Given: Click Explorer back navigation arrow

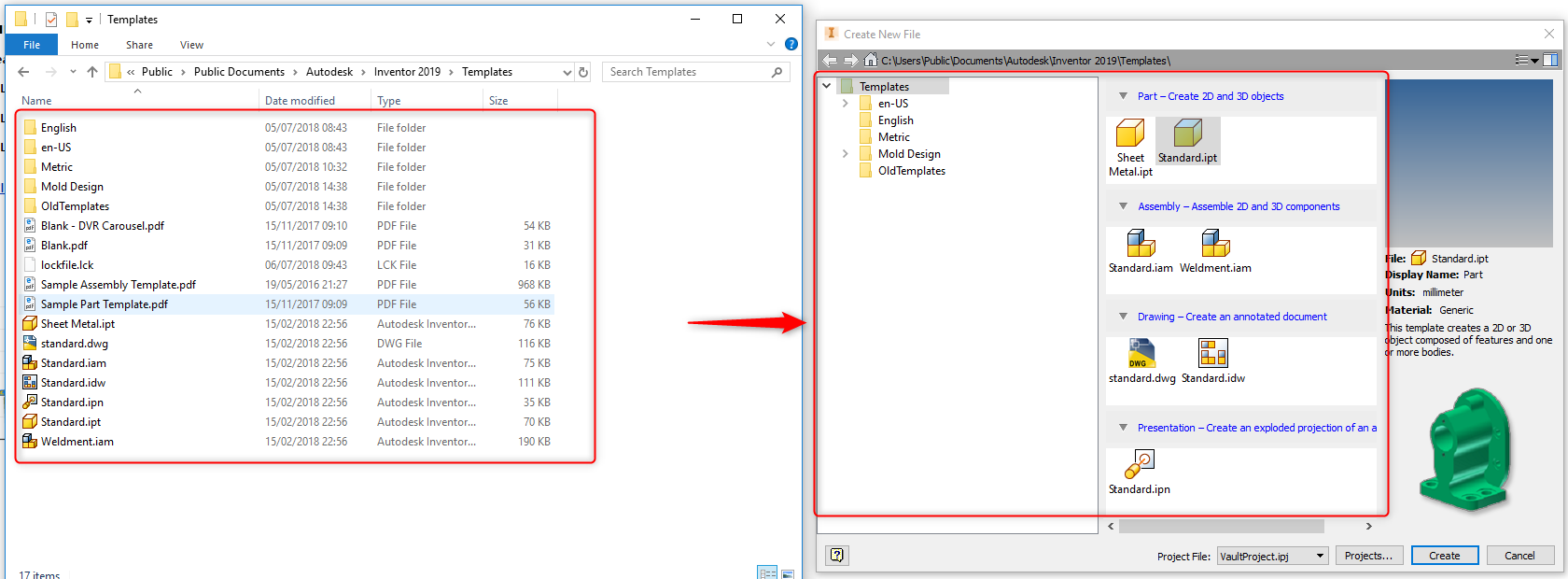Looking at the screenshot, I should click(x=24, y=72).
